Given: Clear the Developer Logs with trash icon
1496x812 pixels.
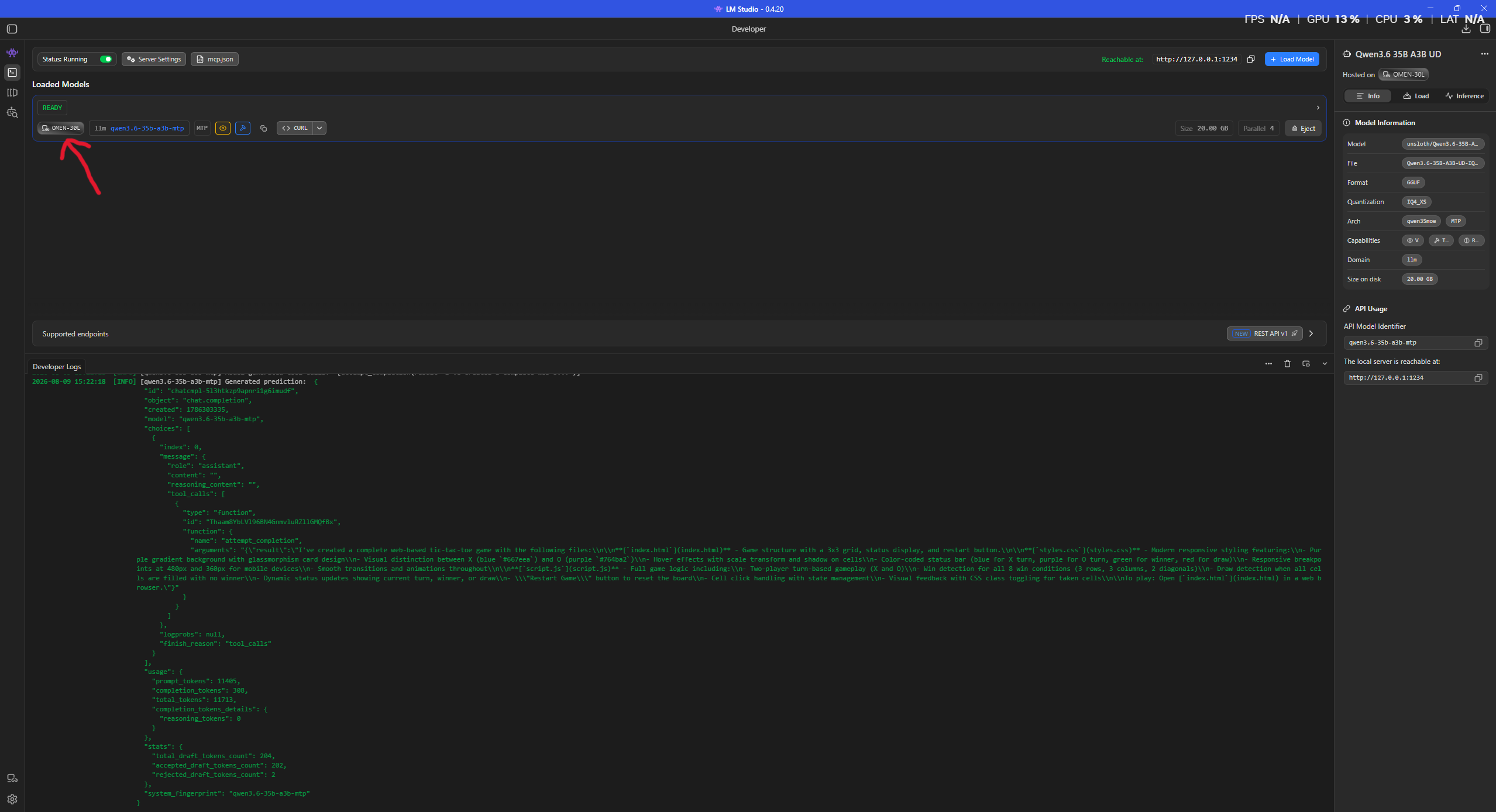Looking at the screenshot, I should point(1287,364).
